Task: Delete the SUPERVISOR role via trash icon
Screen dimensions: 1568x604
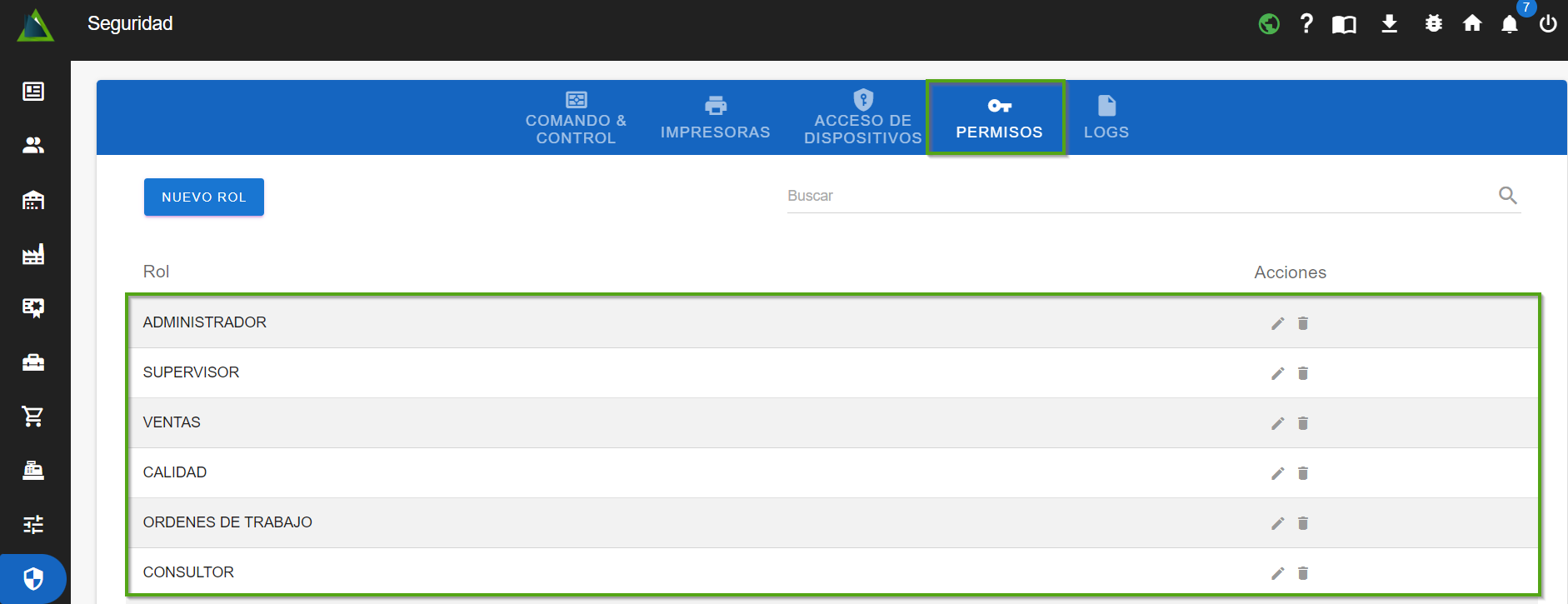Action: [x=1303, y=373]
